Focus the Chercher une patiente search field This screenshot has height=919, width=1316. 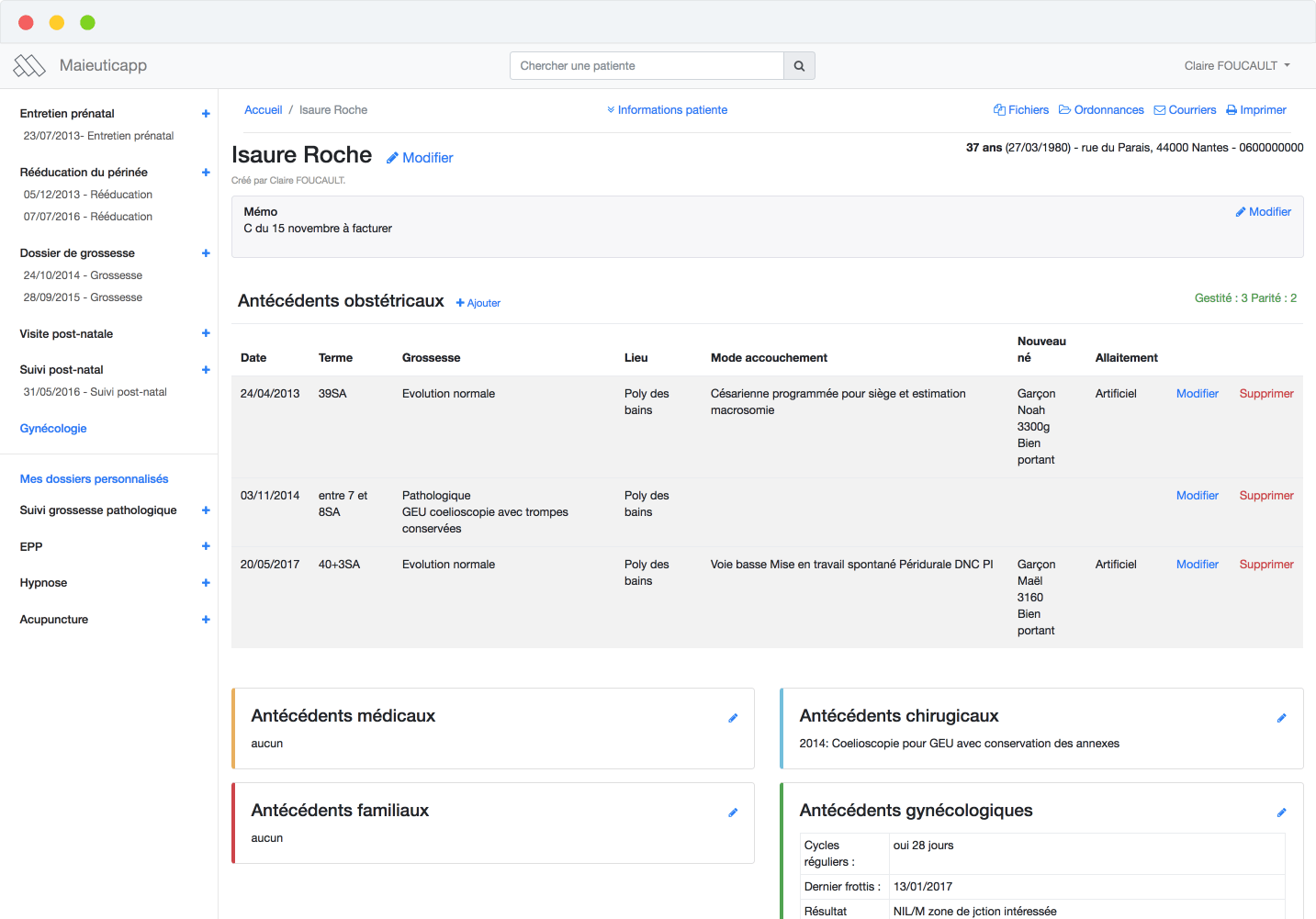coord(647,66)
